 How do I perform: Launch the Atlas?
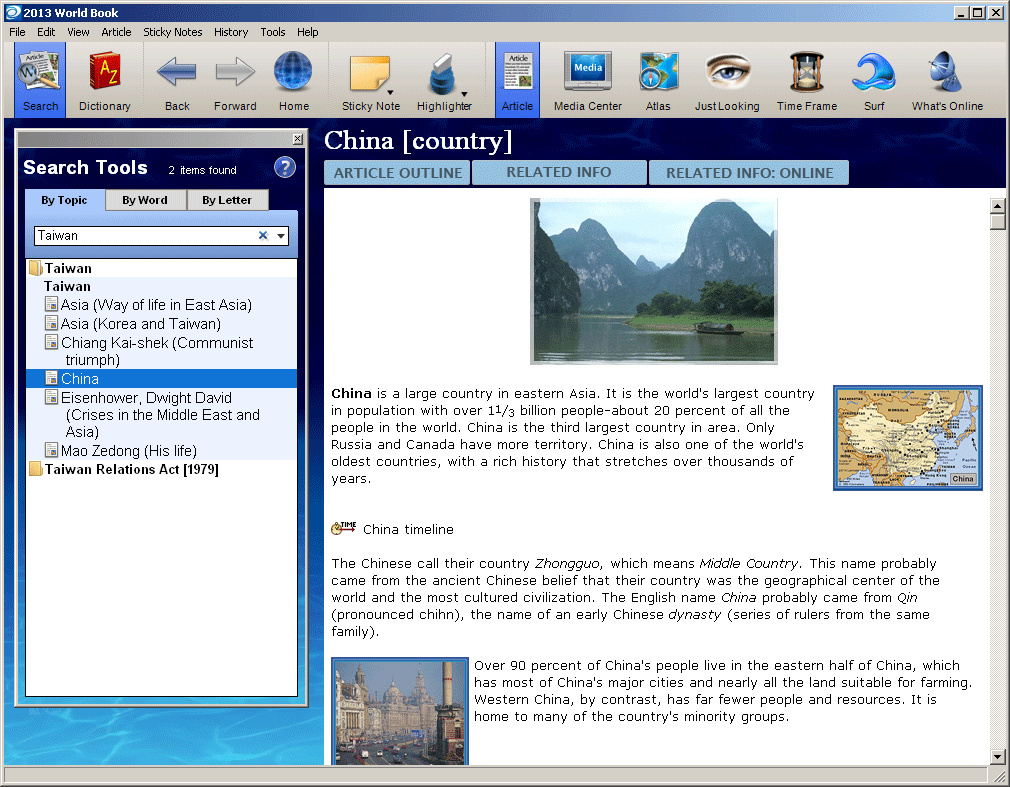point(658,80)
